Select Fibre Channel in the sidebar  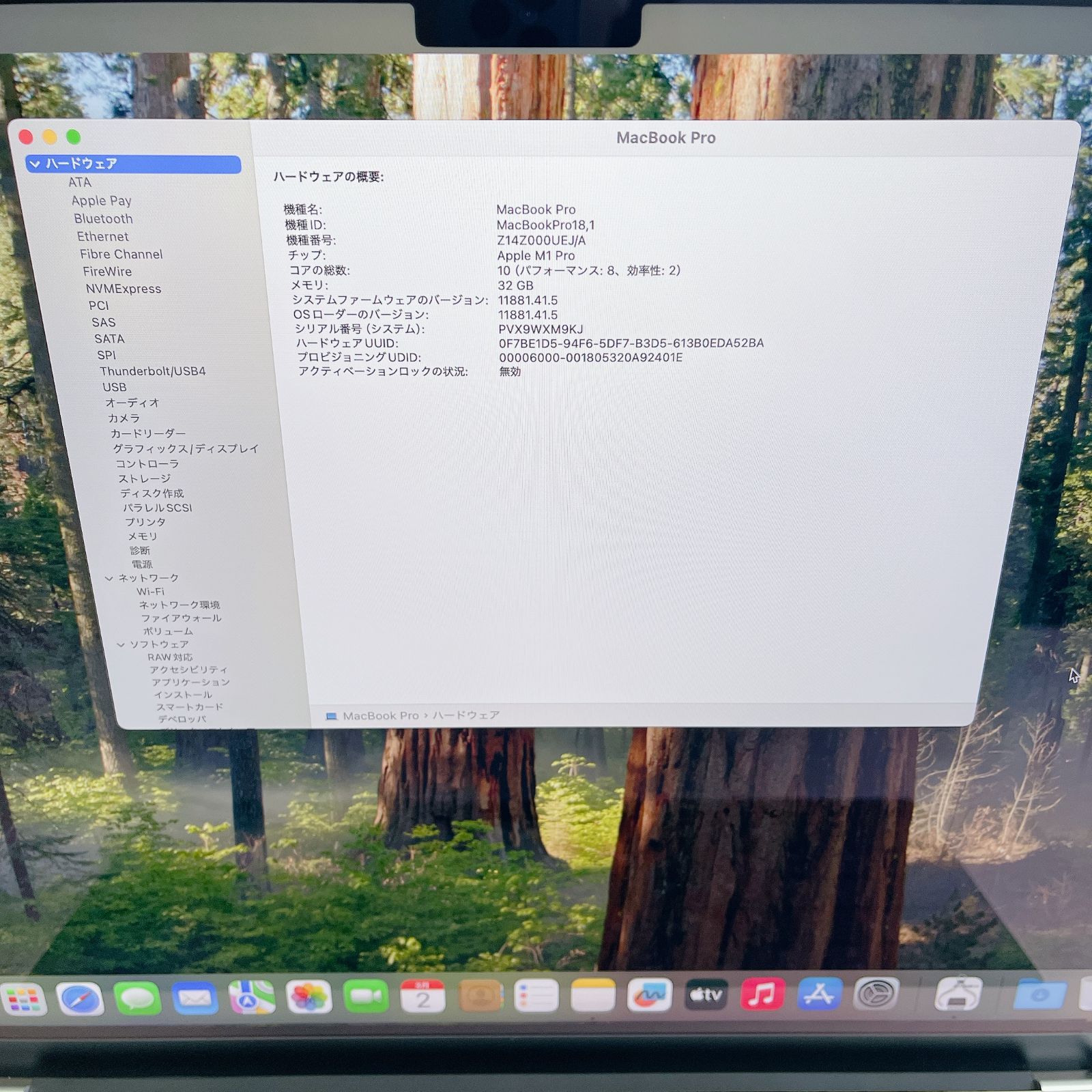click(121, 254)
